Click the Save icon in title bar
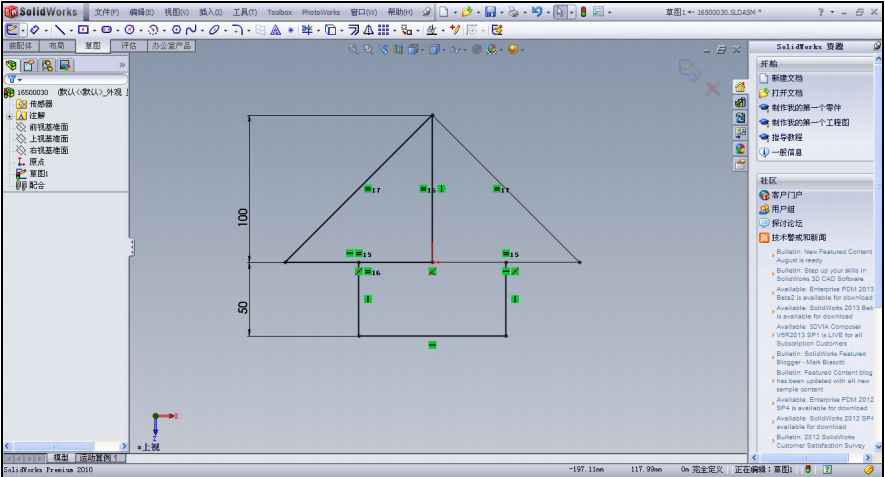 coord(490,12)
